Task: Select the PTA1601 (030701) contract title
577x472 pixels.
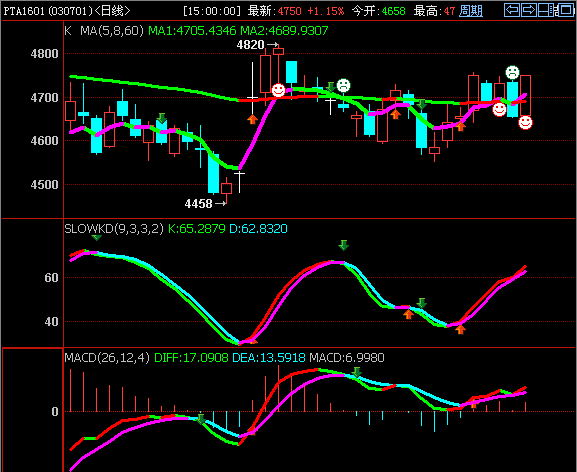Action: 67,11
